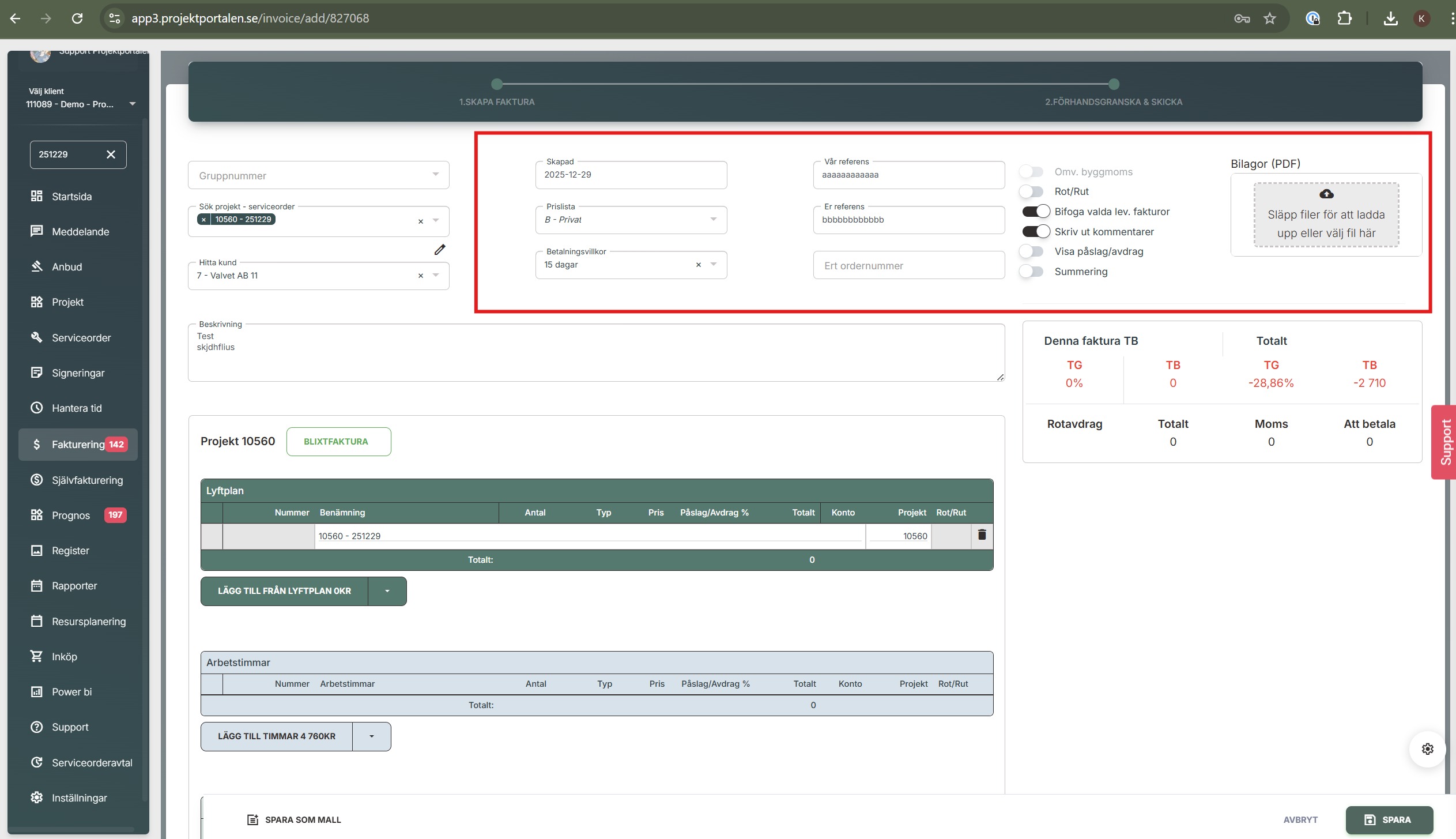This screenshot has height=839, width=1456.
Task: Open Fakturering in the sidebar
Action: (x=78, y=445)
